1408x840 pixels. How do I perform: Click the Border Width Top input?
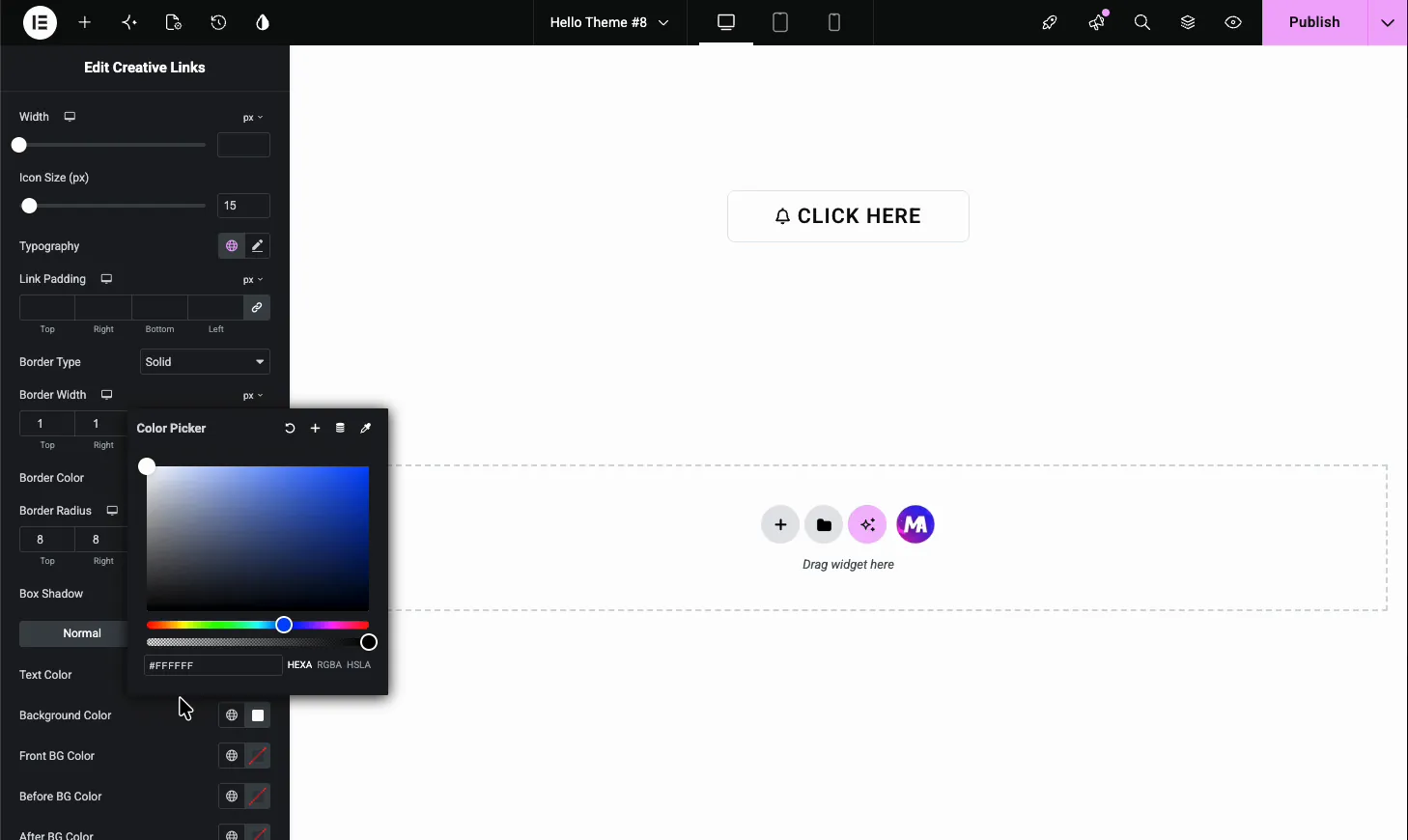(47, 424)
